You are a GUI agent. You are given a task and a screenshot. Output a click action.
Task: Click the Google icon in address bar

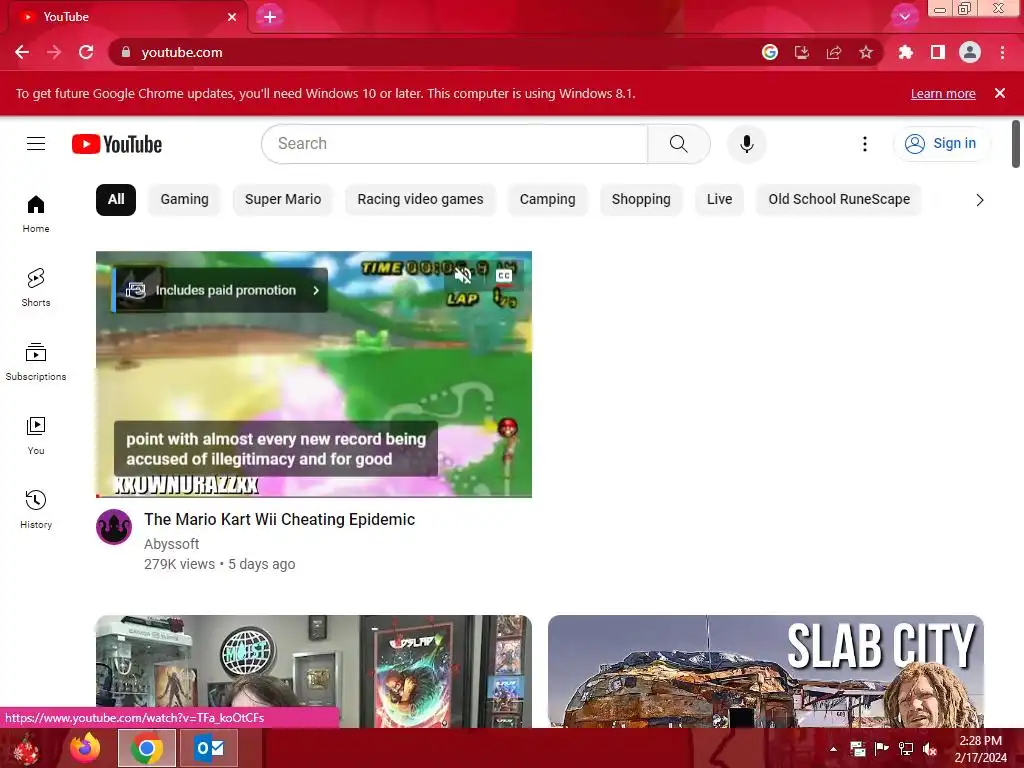click(770, 52)
